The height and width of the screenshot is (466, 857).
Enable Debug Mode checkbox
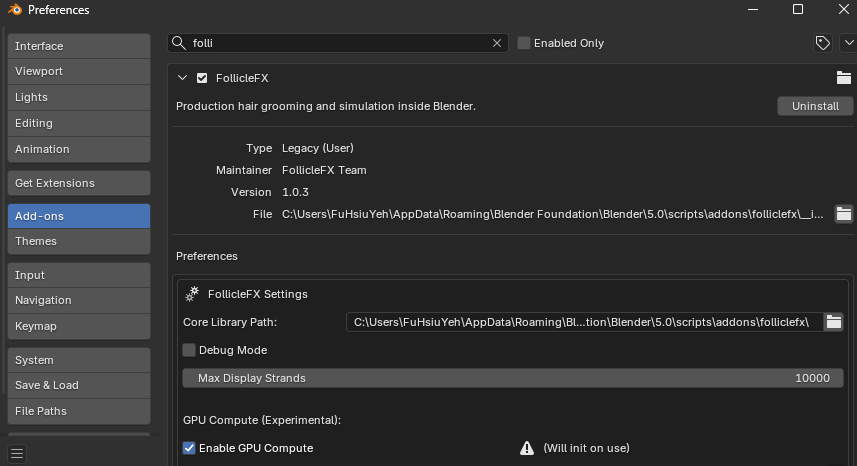189,350
